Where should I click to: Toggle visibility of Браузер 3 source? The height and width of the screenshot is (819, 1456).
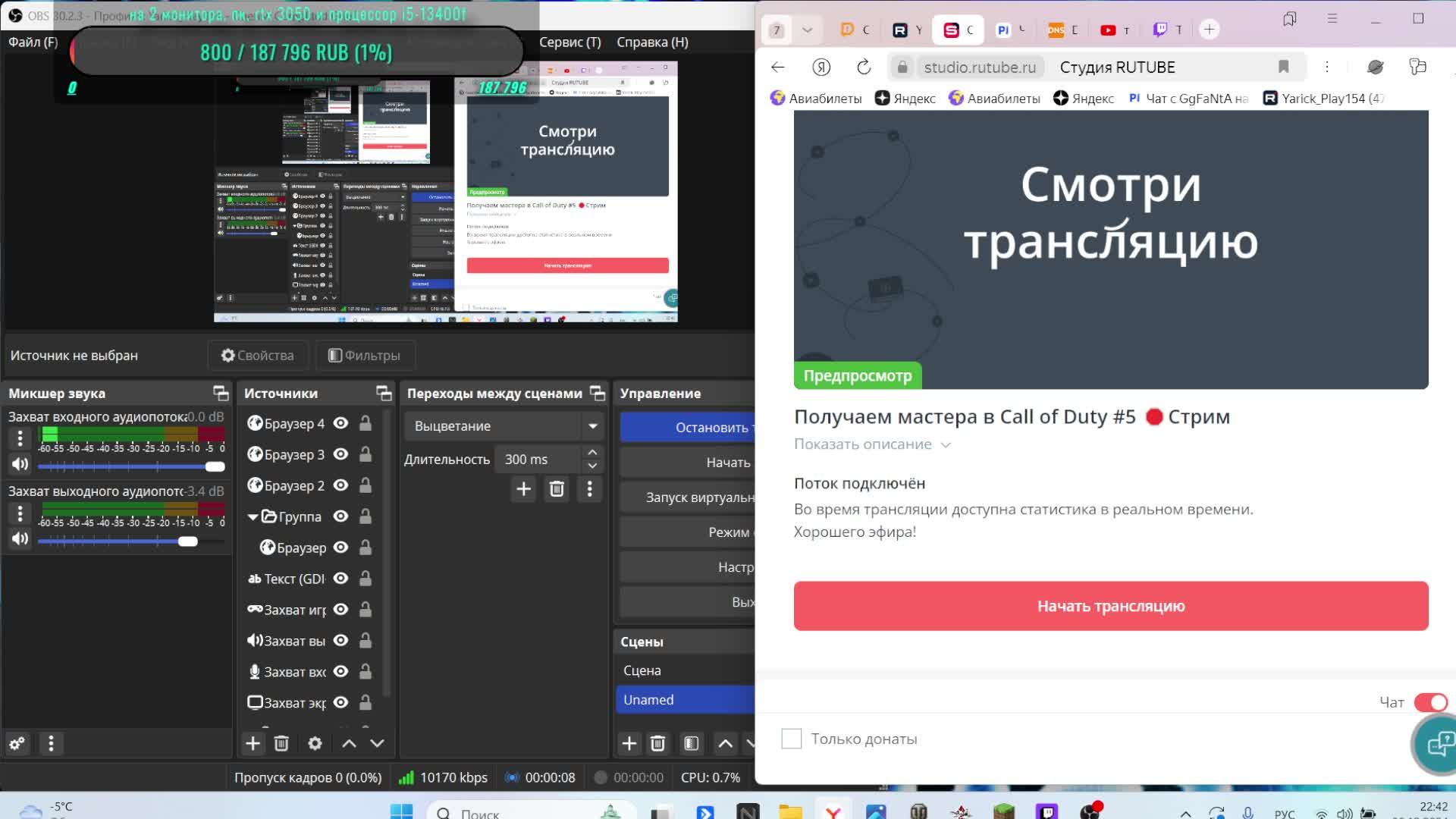tap(341, 454)
